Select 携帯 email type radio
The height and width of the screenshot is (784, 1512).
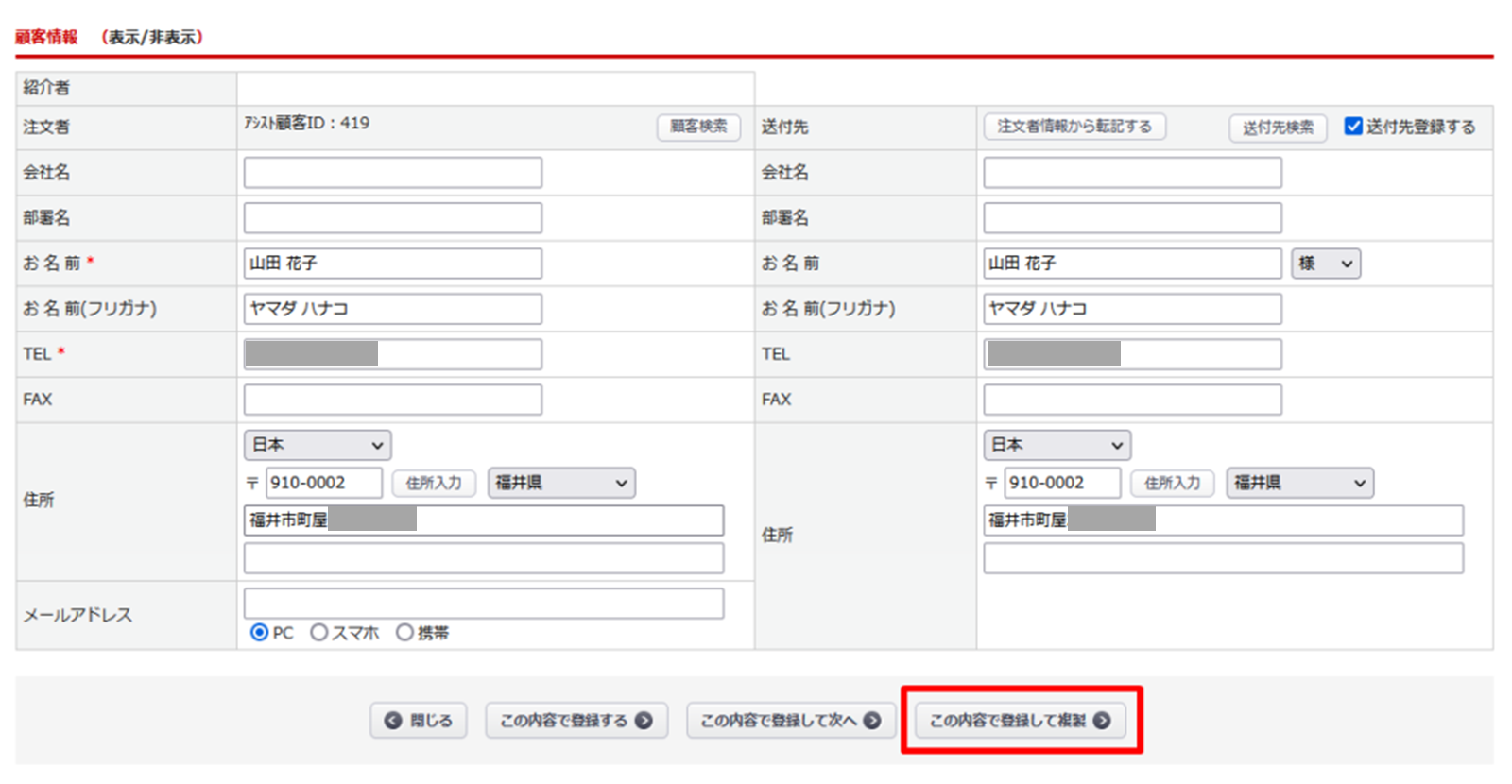(404, 633)
